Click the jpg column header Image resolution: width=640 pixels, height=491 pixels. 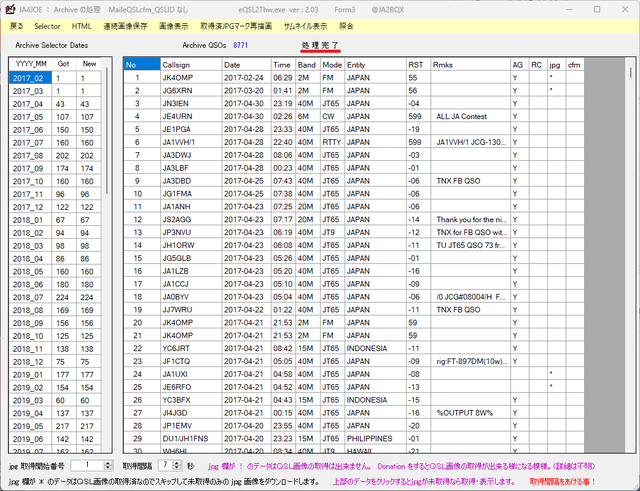coord(556,64)
